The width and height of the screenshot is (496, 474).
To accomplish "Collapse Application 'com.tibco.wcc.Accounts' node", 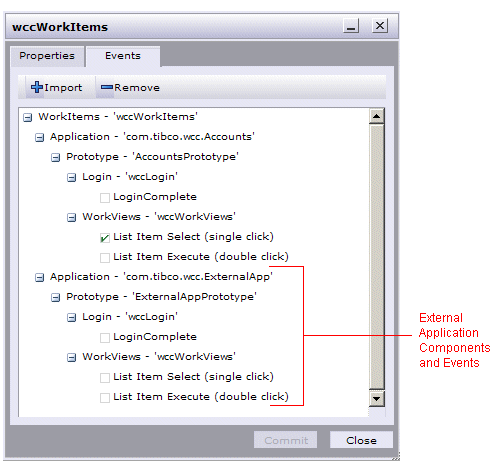I will coord(40,137).
